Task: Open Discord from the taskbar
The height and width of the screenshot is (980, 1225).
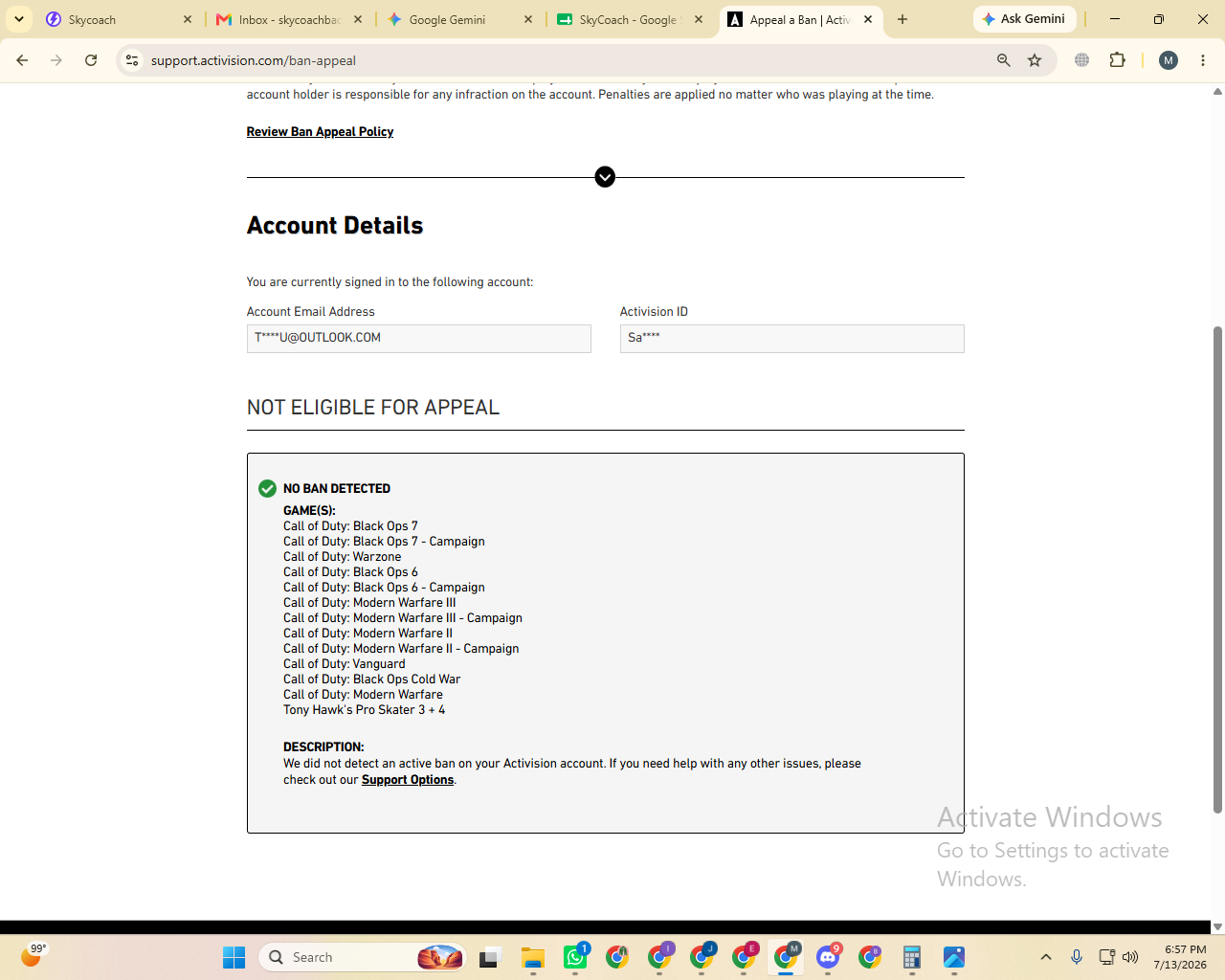Action: click(x=828, y=957)
